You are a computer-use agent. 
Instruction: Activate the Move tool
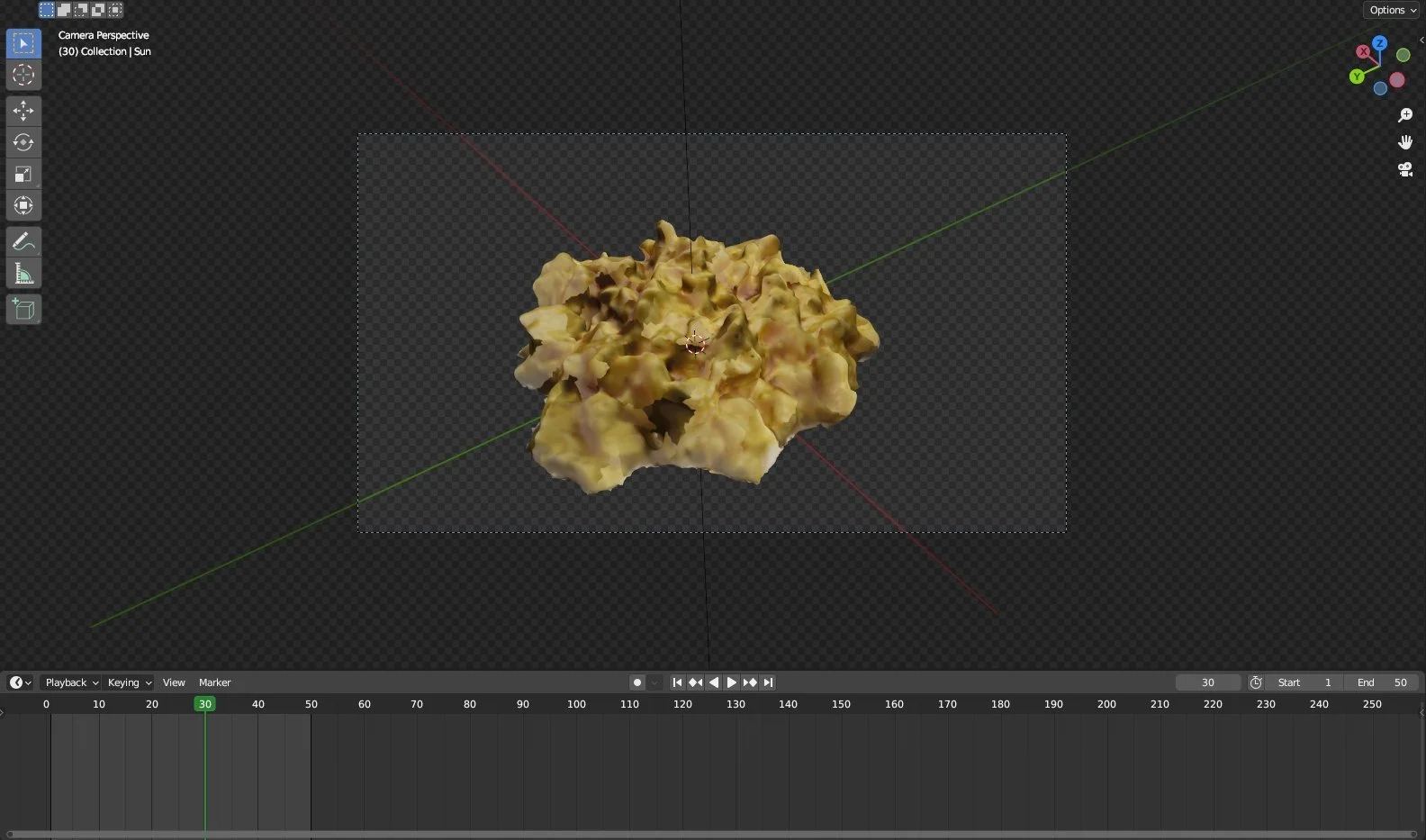[x=23, y=111]
